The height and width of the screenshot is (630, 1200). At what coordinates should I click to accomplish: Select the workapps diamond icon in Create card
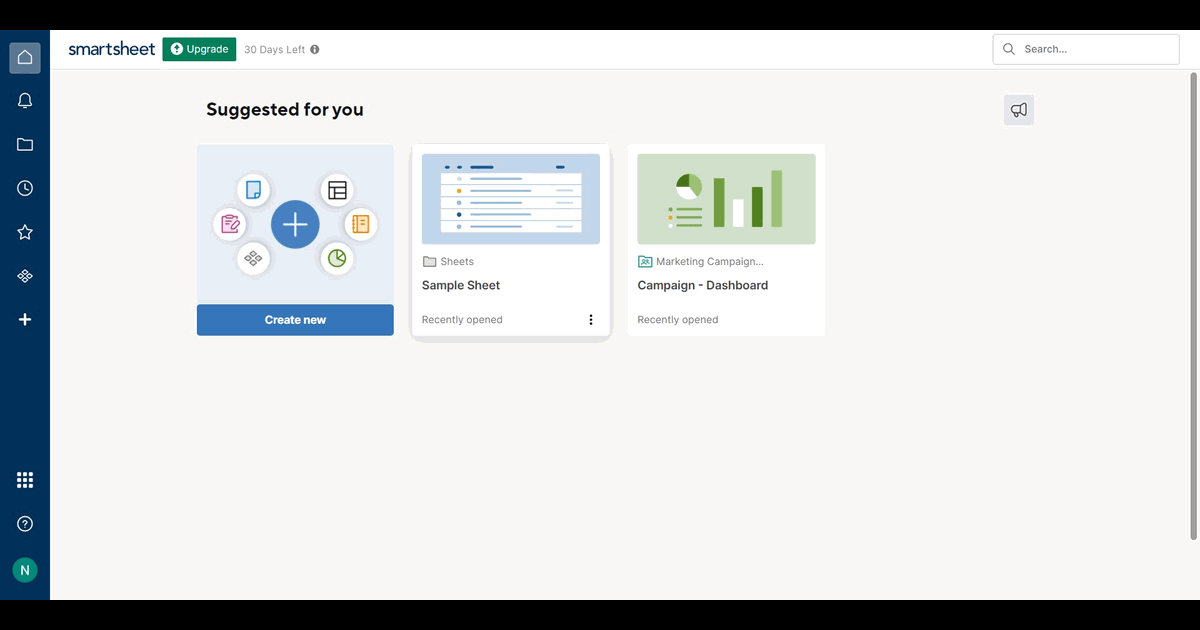254,259
